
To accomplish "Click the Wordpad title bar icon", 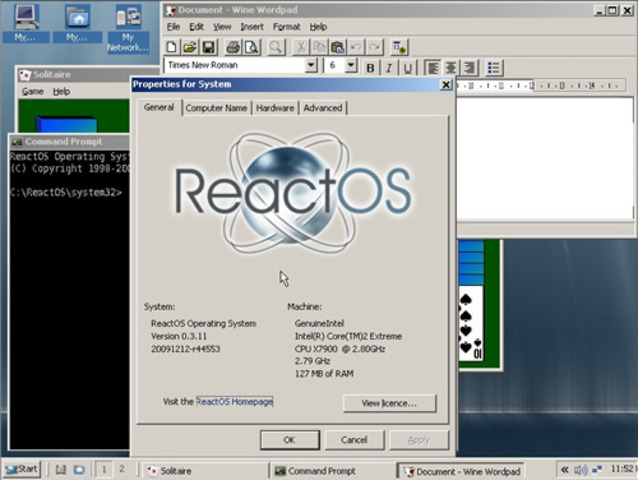I will pos(171,10).
